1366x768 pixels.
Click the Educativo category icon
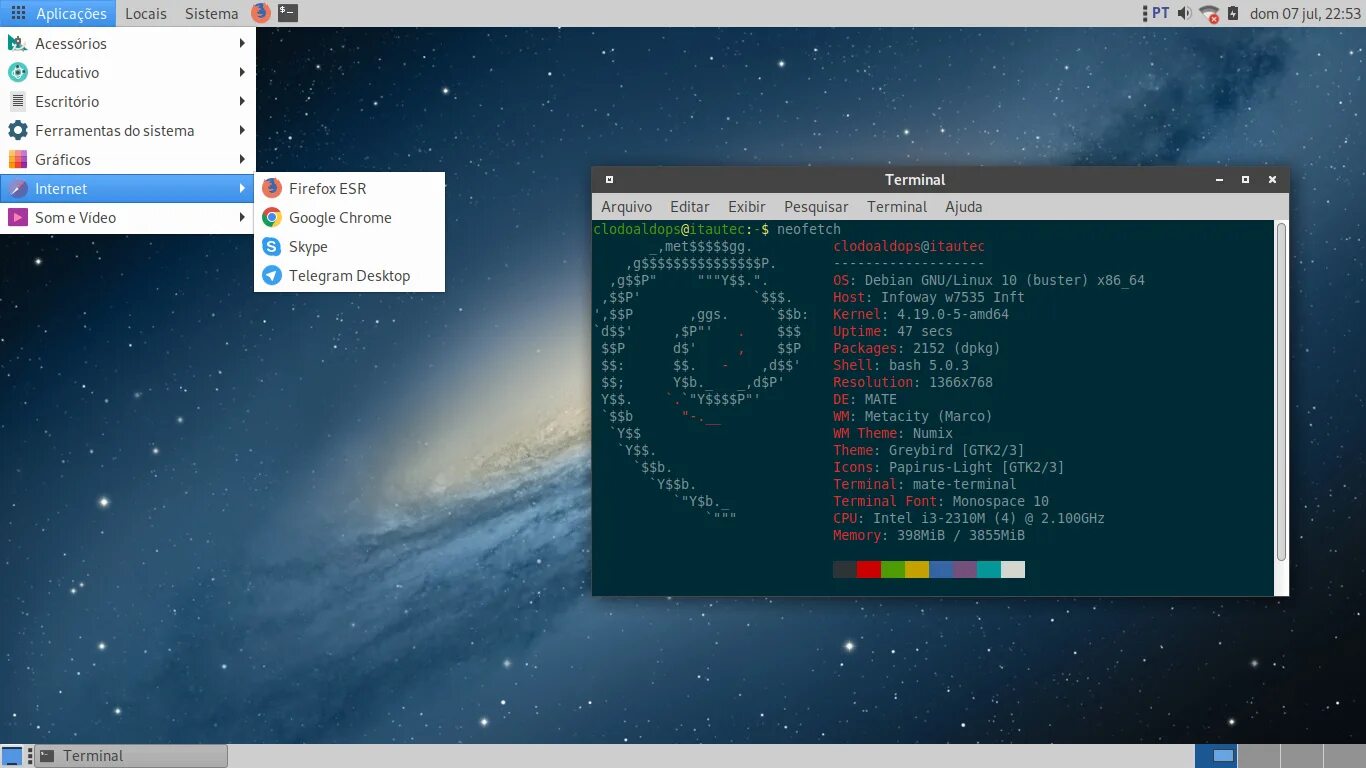click(x=17, y=72)
